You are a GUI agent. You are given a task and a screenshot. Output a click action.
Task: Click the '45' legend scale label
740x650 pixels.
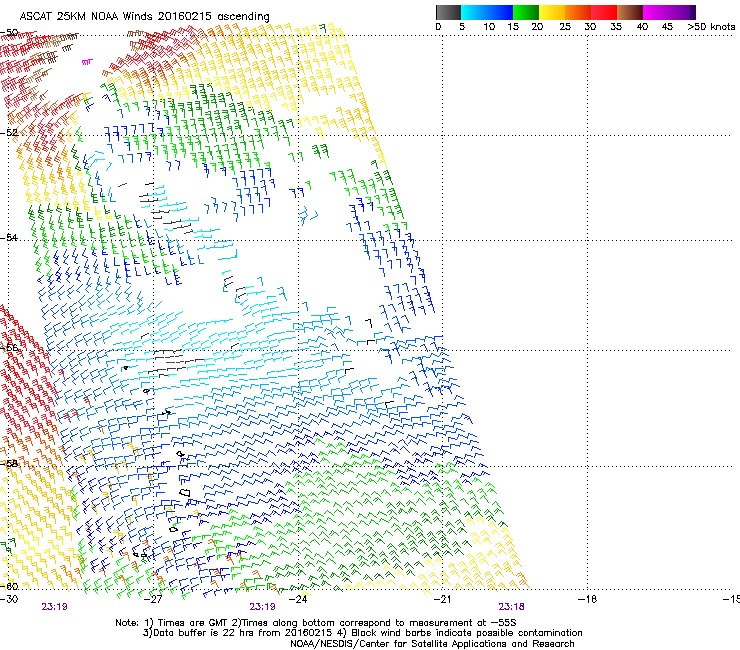667,27
